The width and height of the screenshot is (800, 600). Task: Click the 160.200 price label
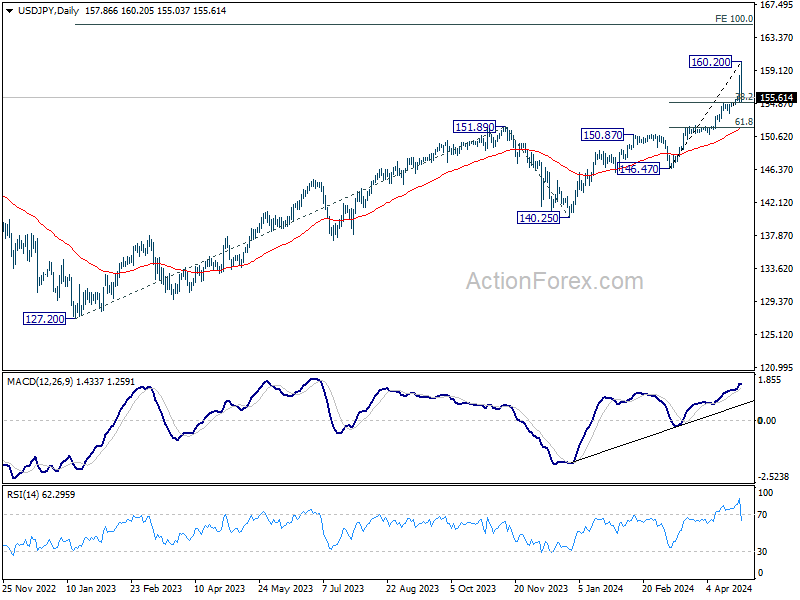pos(710,62)
